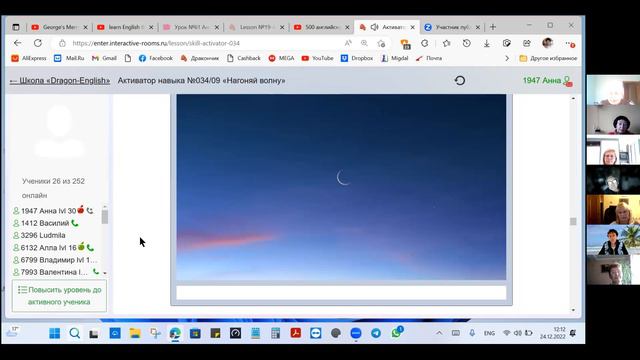640x360 pixels.
Task: Click the white input field below the image
Action: point(341,293)
